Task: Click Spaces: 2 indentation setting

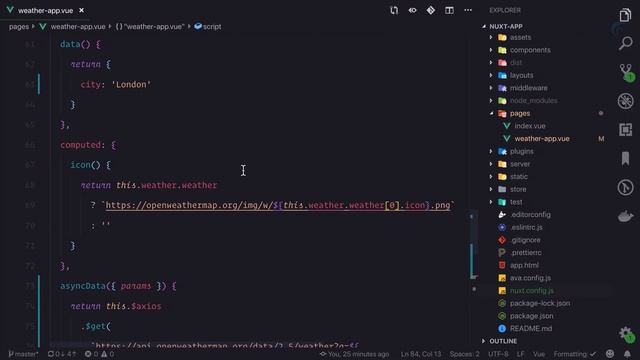Action: pos(464,354)
